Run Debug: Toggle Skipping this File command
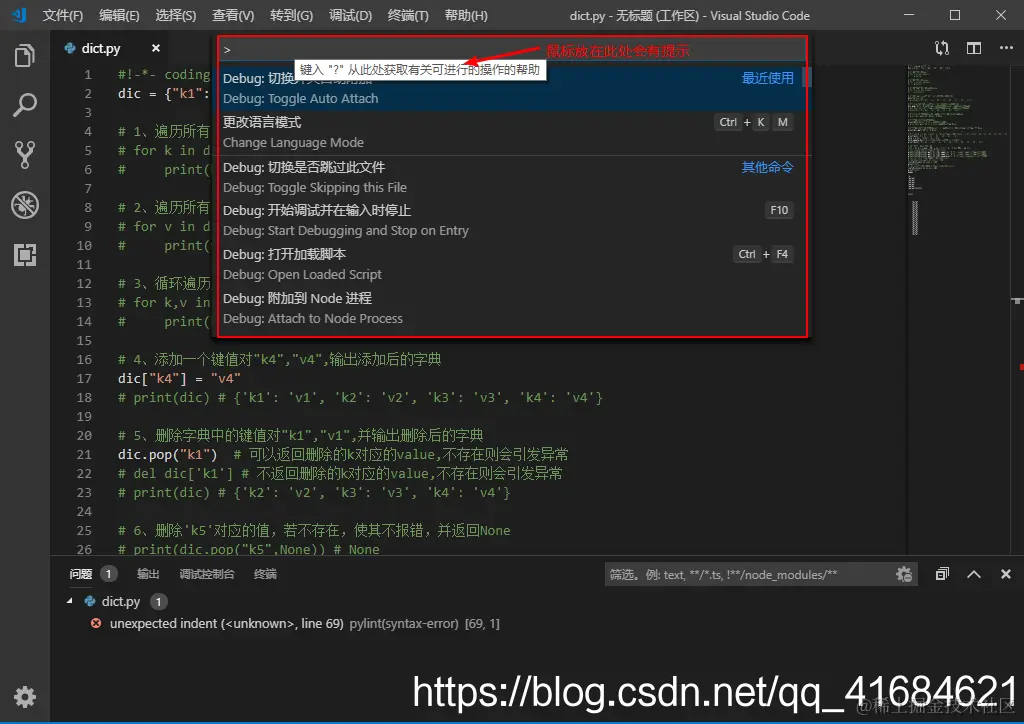The height and width of the screenshot is (724, 1024). [513, 178]
